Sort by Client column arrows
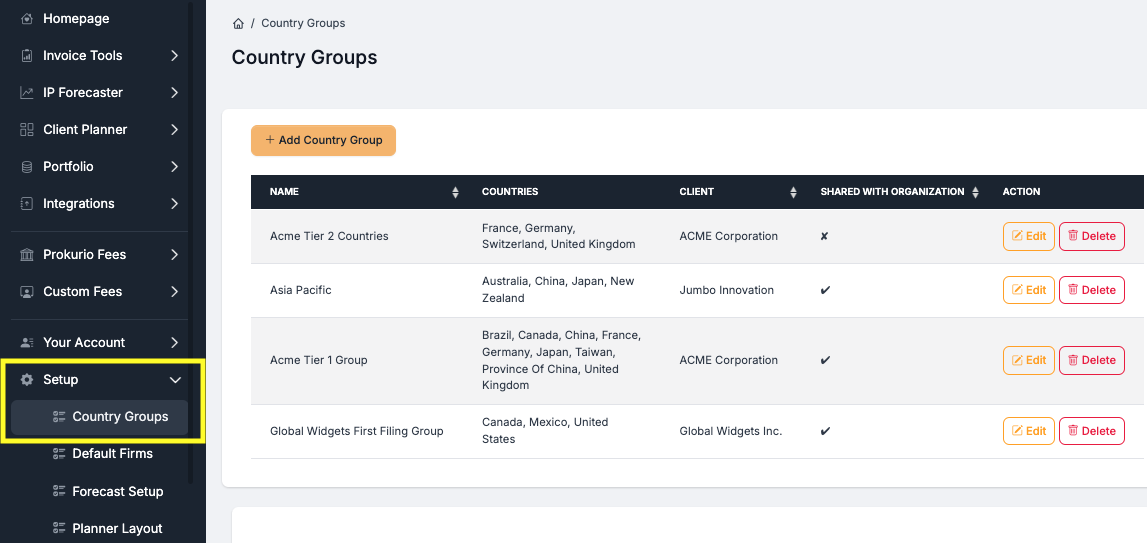The image size is (1147, 543). (x=793, y=192)
